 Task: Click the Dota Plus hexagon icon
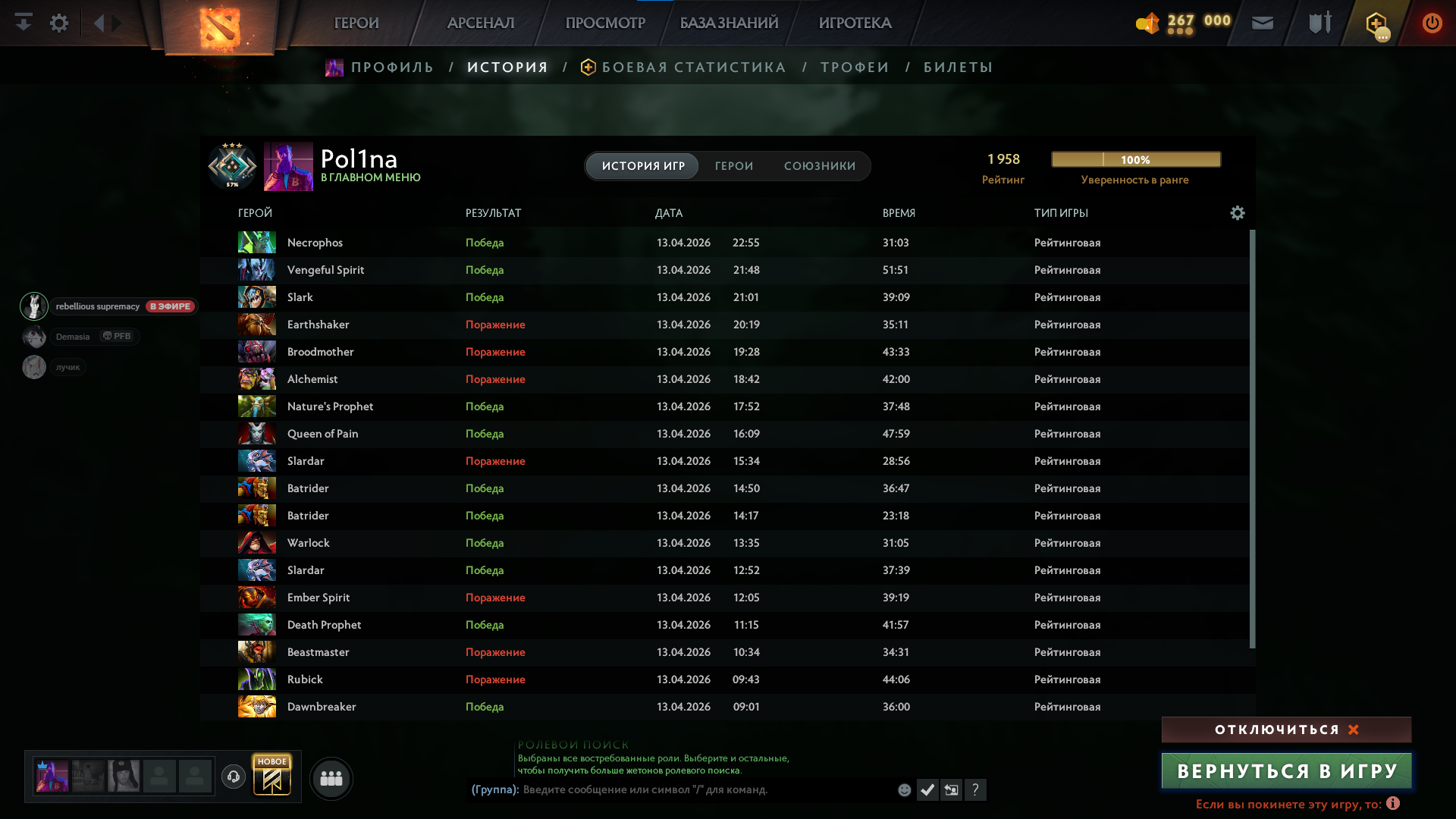pos(1376,23)
